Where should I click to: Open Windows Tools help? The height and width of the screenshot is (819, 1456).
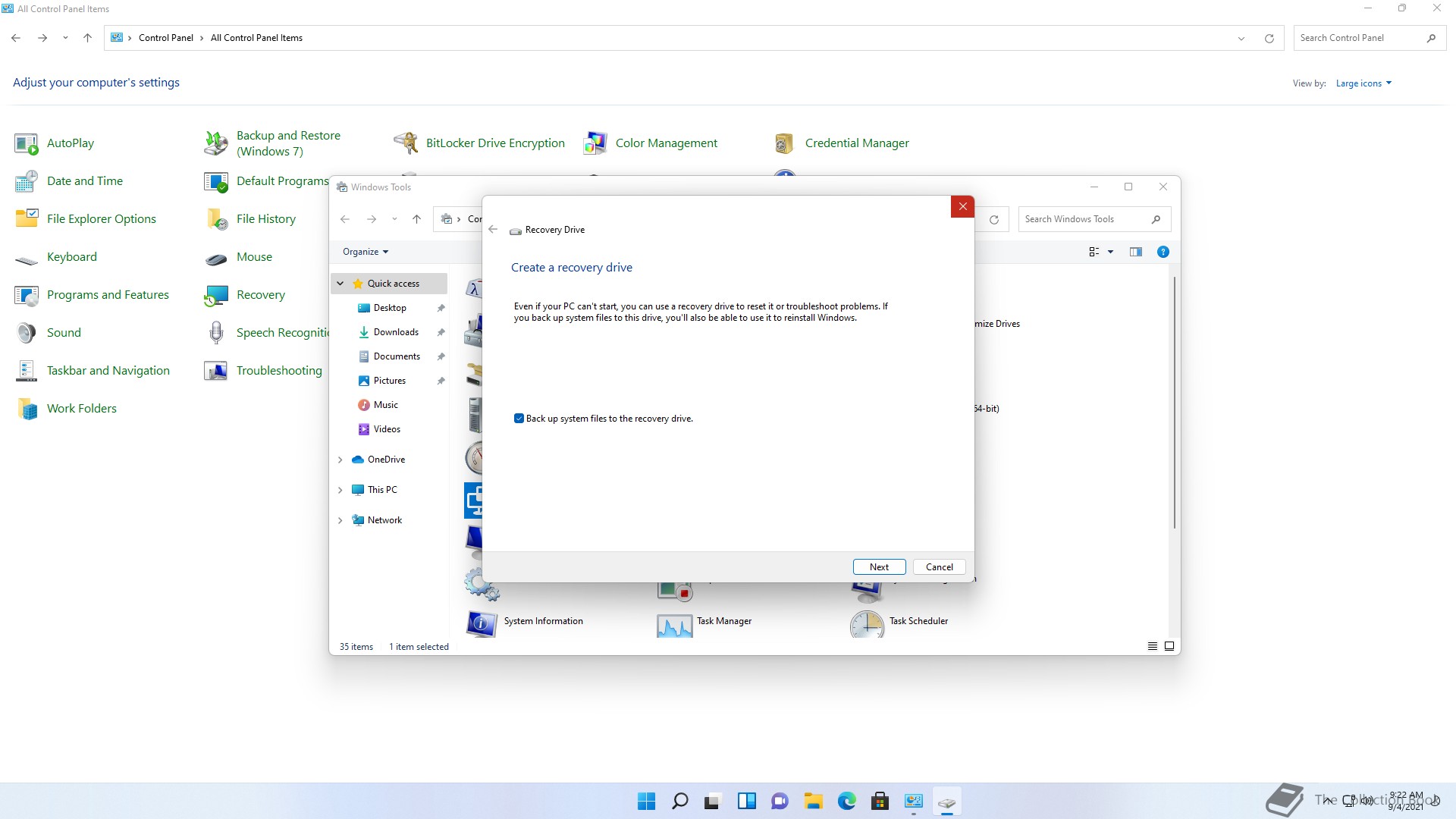pos(1163,252)
